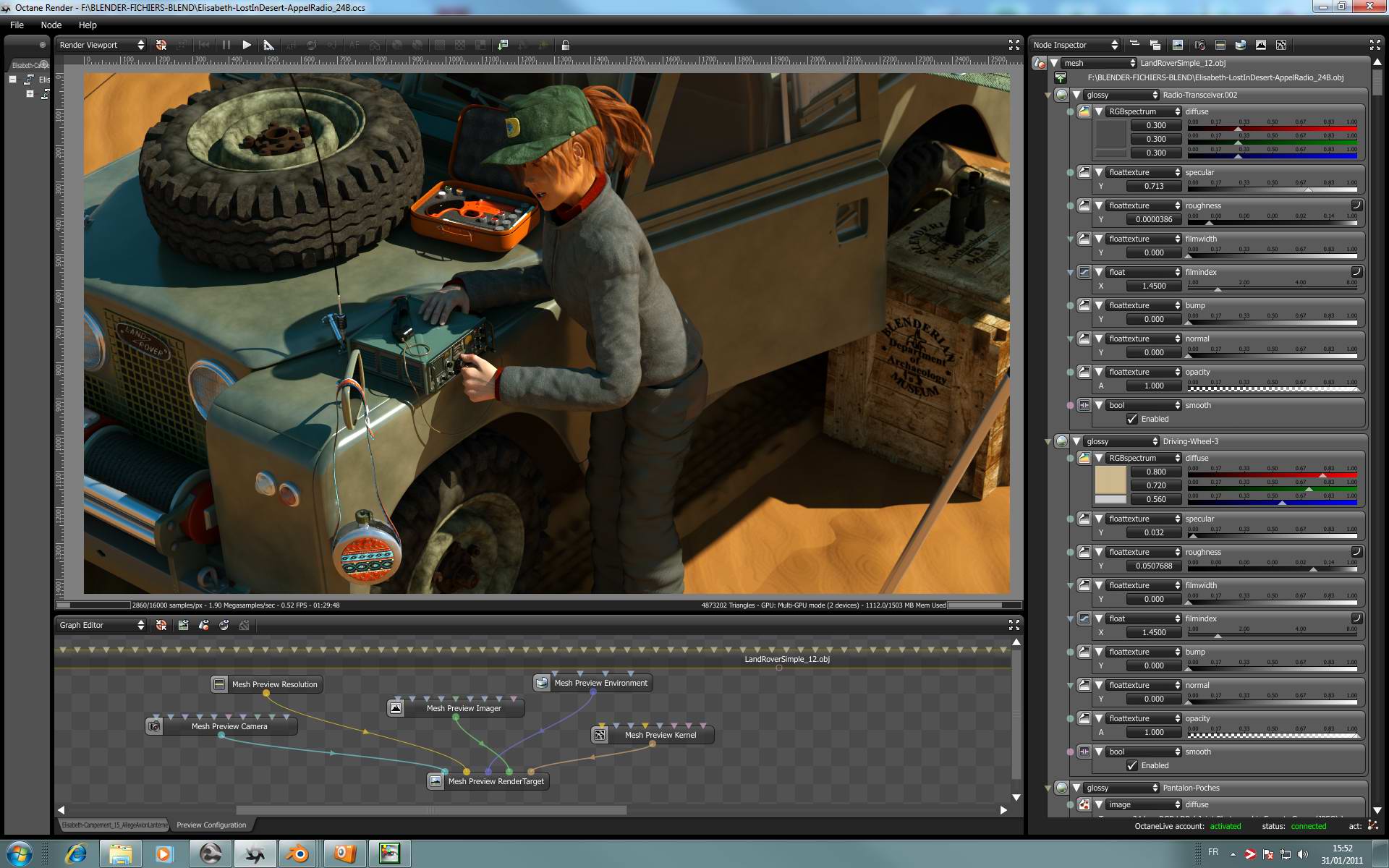
Task: Click the Driving-Wheel-3 diffuse color swatch
Action: 1110,480
